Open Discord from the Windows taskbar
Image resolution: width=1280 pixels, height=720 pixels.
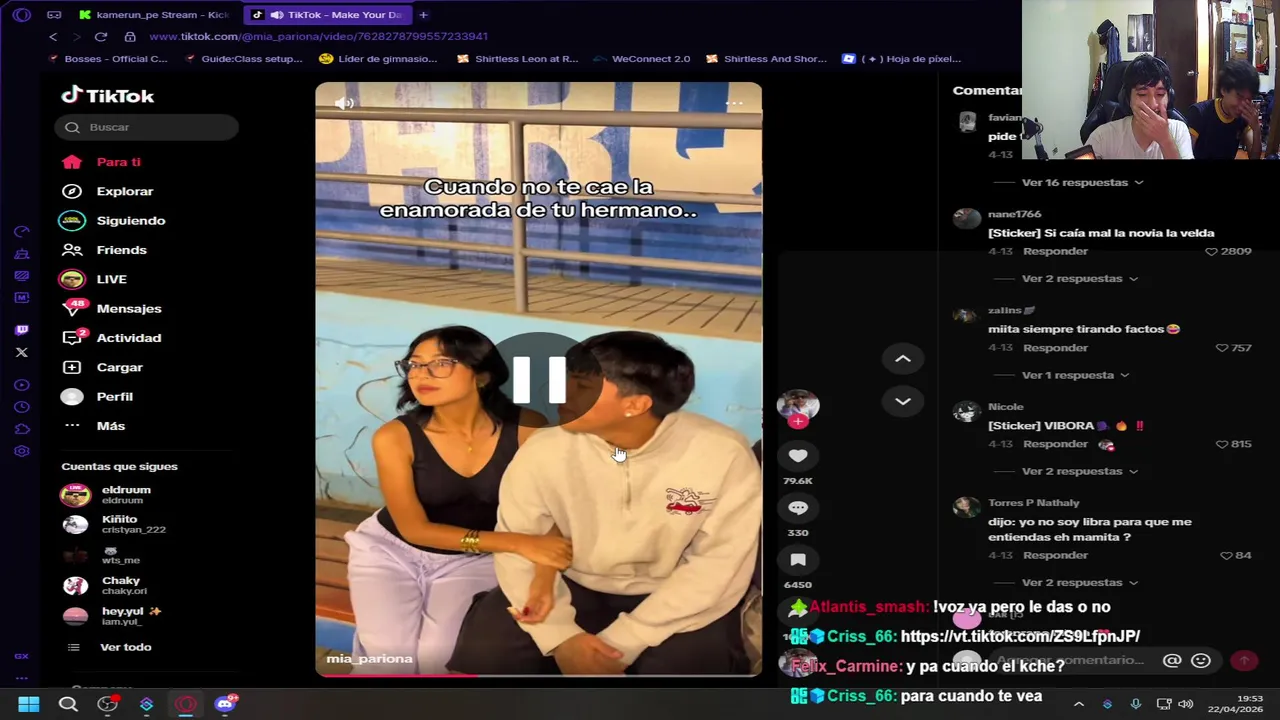click(225, 704)
